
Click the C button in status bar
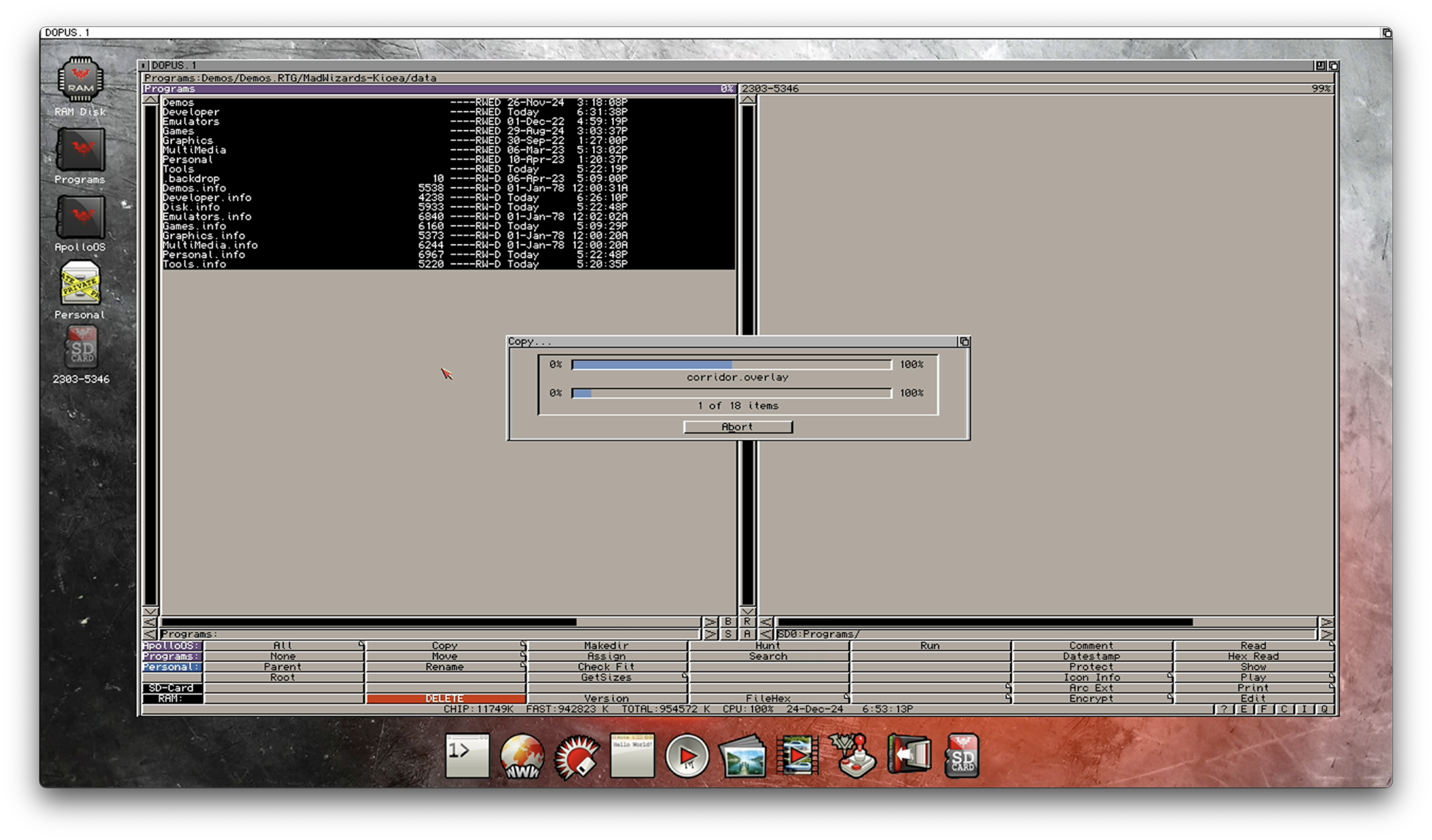1284,709
